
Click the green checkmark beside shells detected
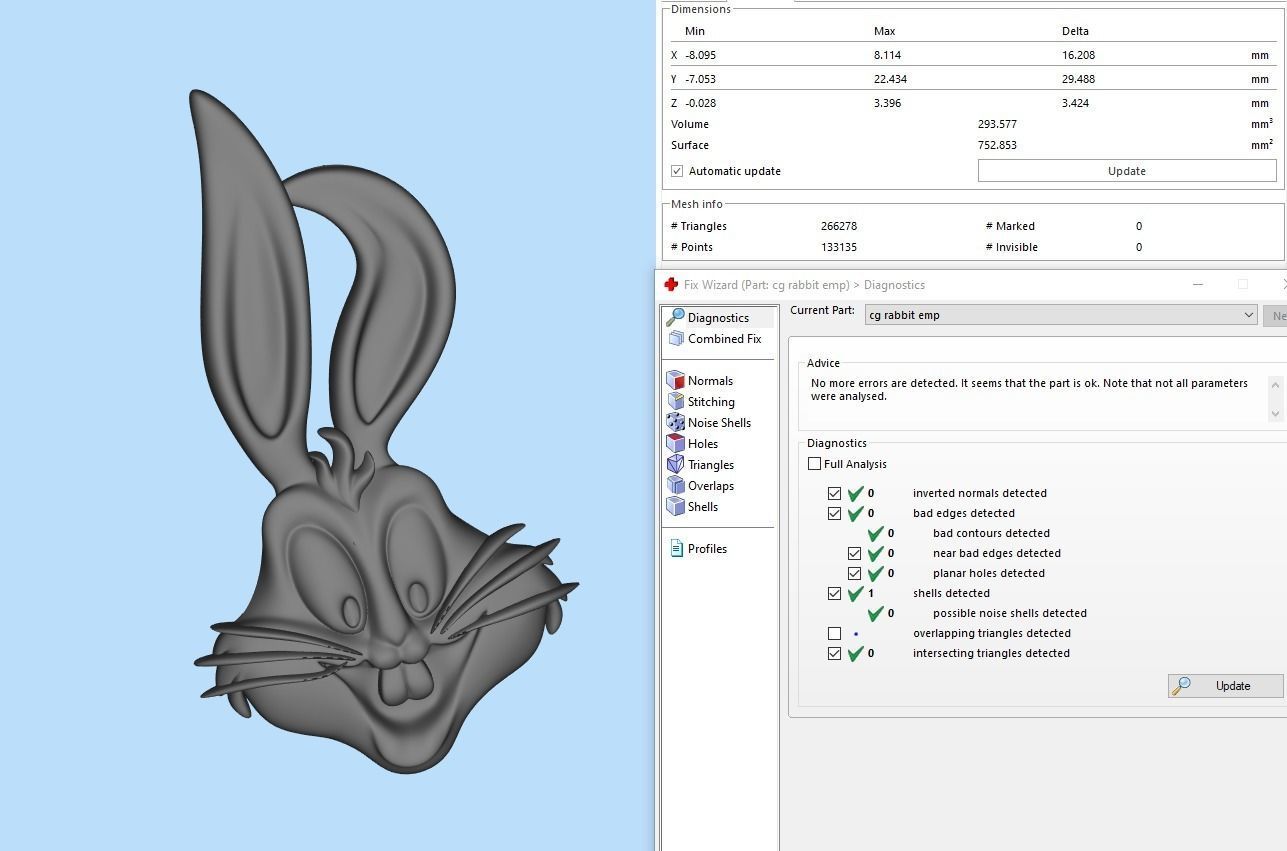(855, 593)
